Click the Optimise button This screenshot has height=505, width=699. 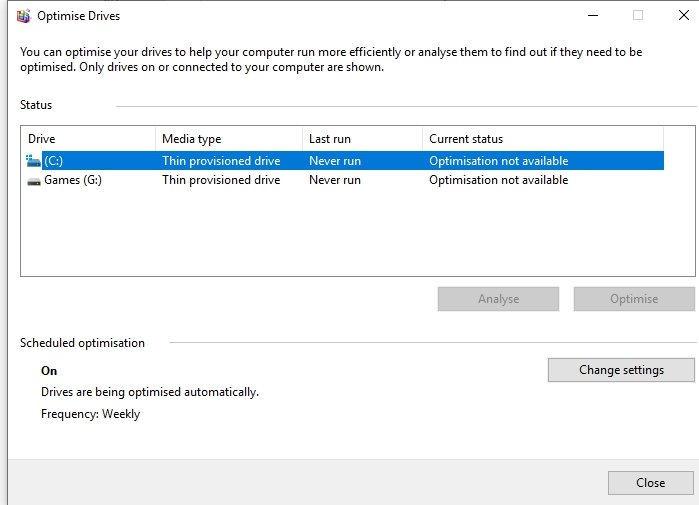pos(634,299)
